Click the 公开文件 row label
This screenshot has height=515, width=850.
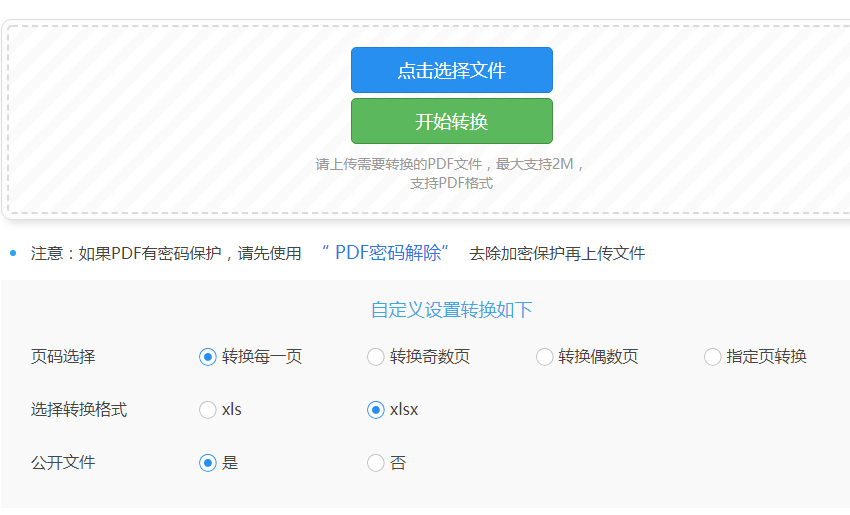63,462
